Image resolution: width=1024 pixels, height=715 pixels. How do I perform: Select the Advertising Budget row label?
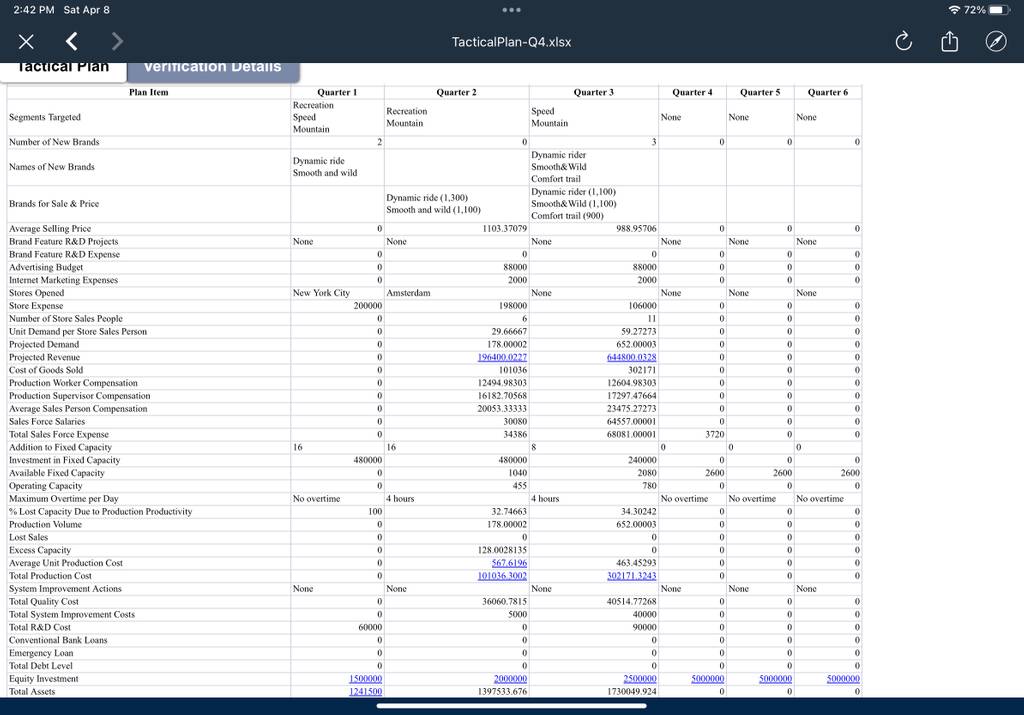click(x=46, y=267)
